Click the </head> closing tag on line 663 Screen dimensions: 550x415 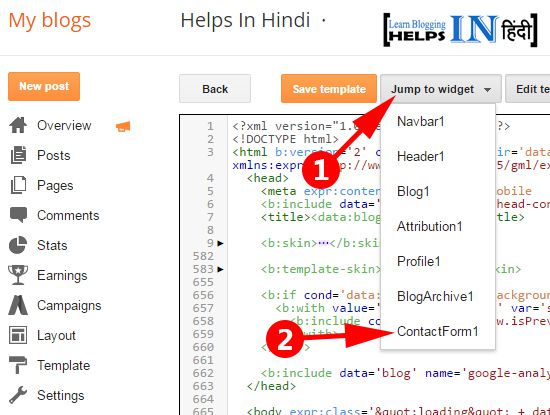tap(271, 386)
